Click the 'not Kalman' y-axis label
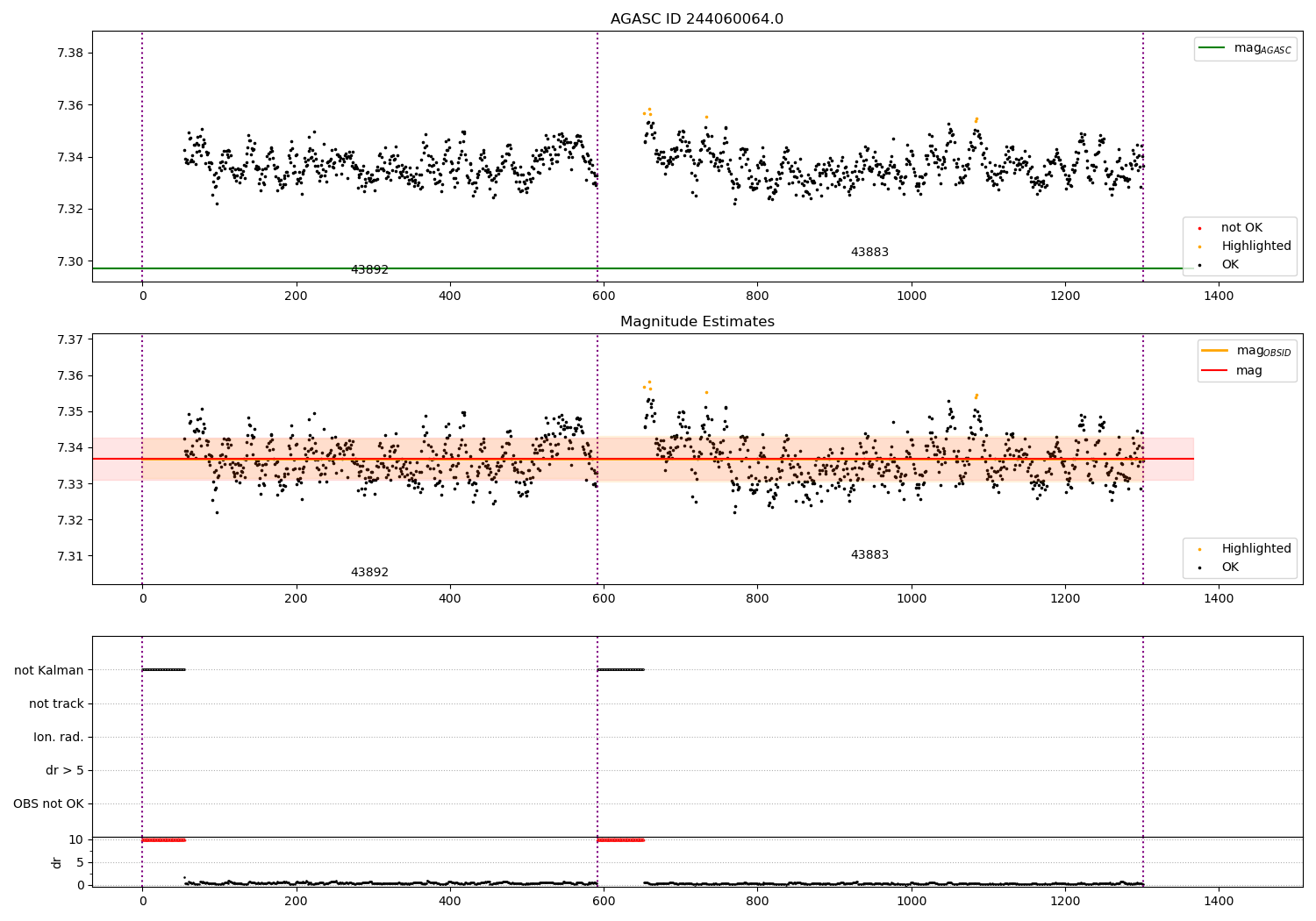1316x921 pixels. point(49,671)
